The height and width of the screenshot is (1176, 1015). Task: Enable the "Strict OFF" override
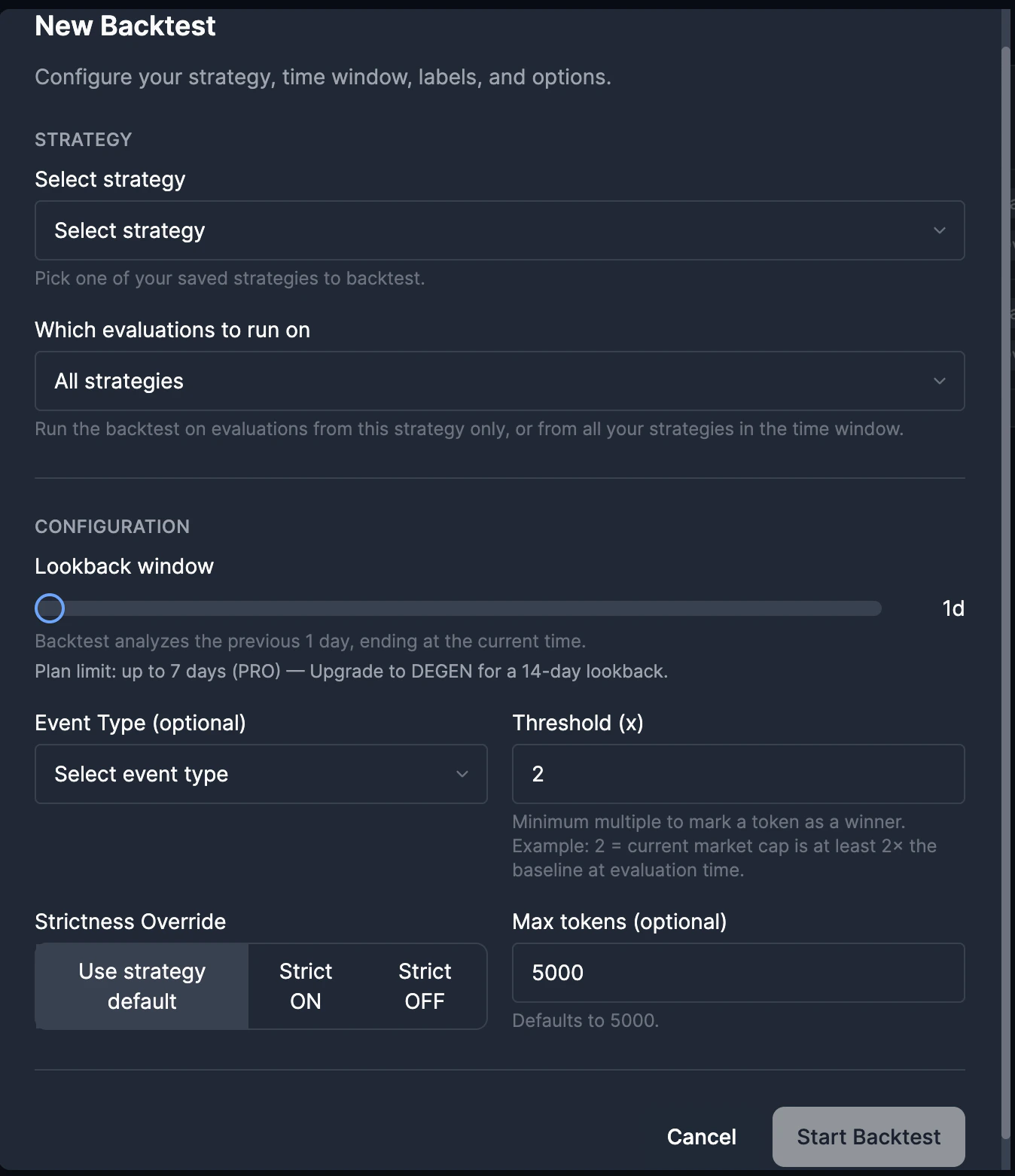click(423, 986)
